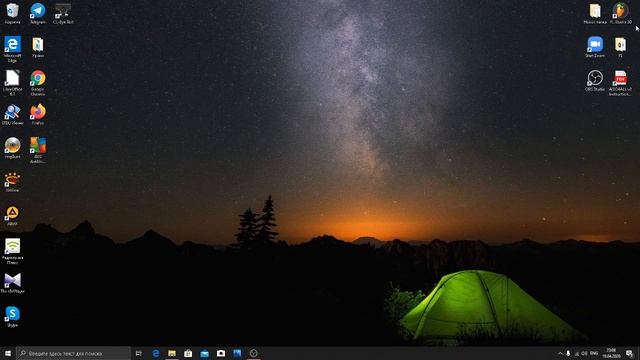This screenshot has width=640, height=360.
Task: Click the taskbar search box
Action: (x=73, y=353)
